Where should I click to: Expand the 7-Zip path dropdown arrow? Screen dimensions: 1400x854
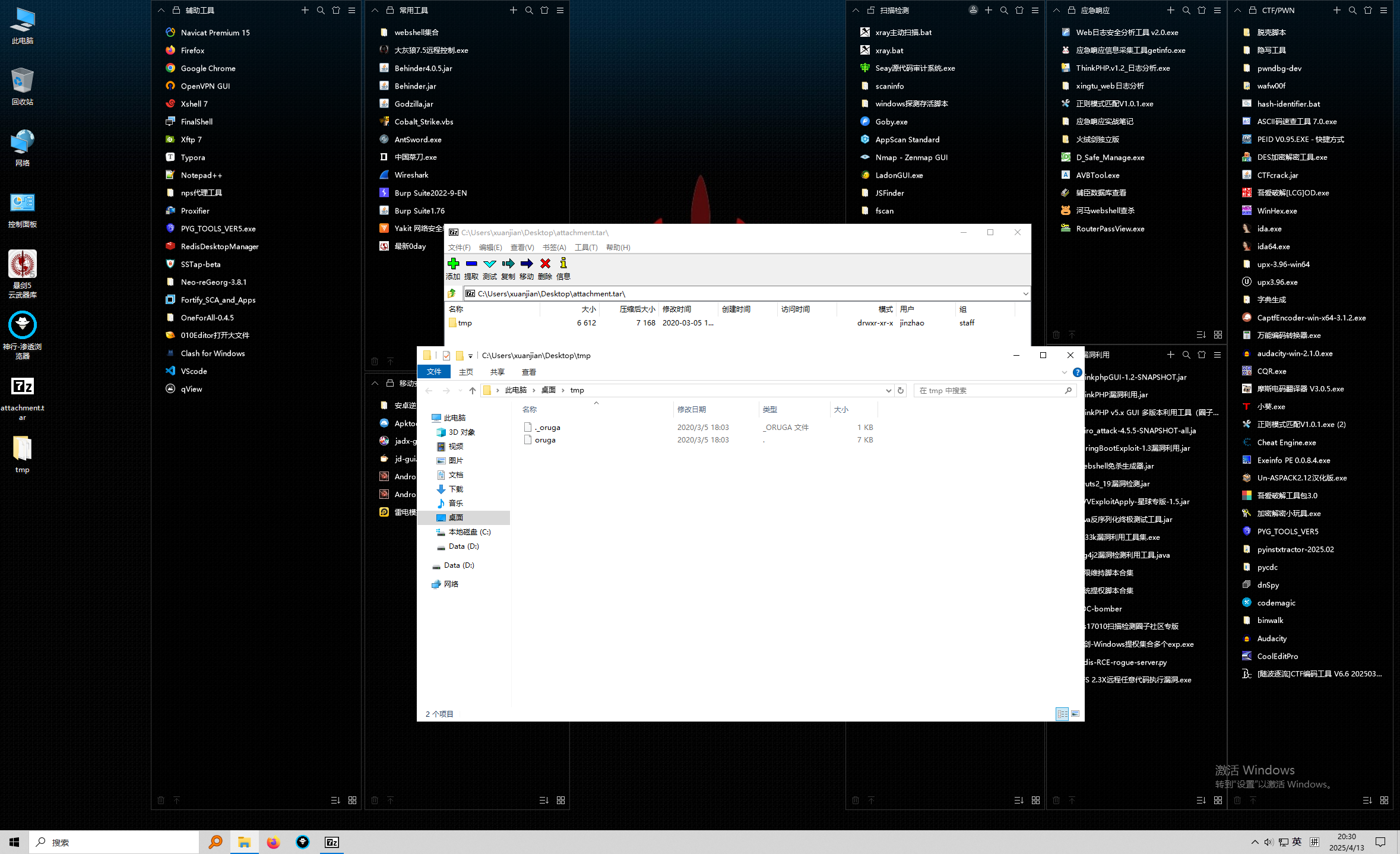[1025, 293]
